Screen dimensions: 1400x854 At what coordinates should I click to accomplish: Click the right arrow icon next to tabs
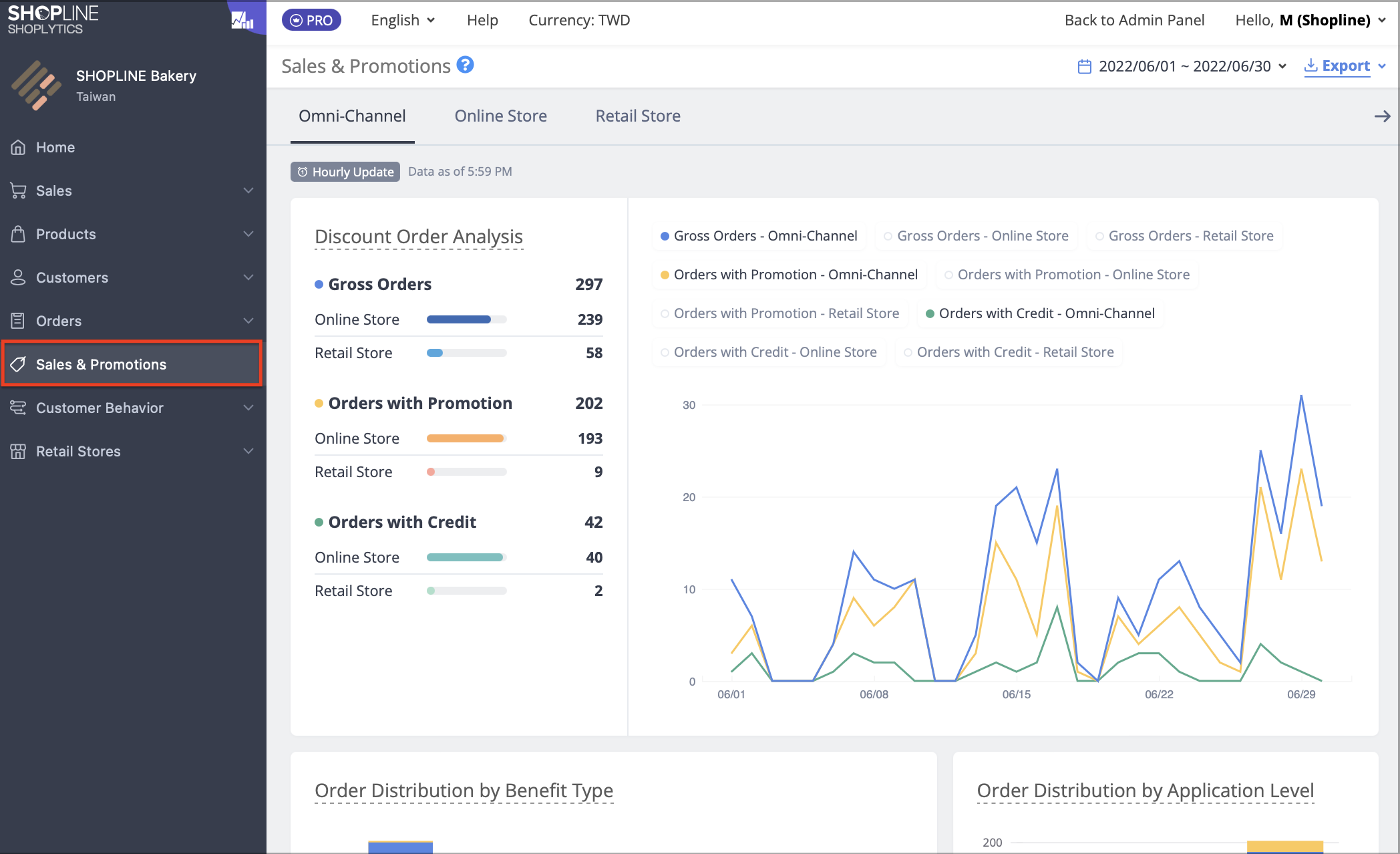click(x=1382, y=116)
